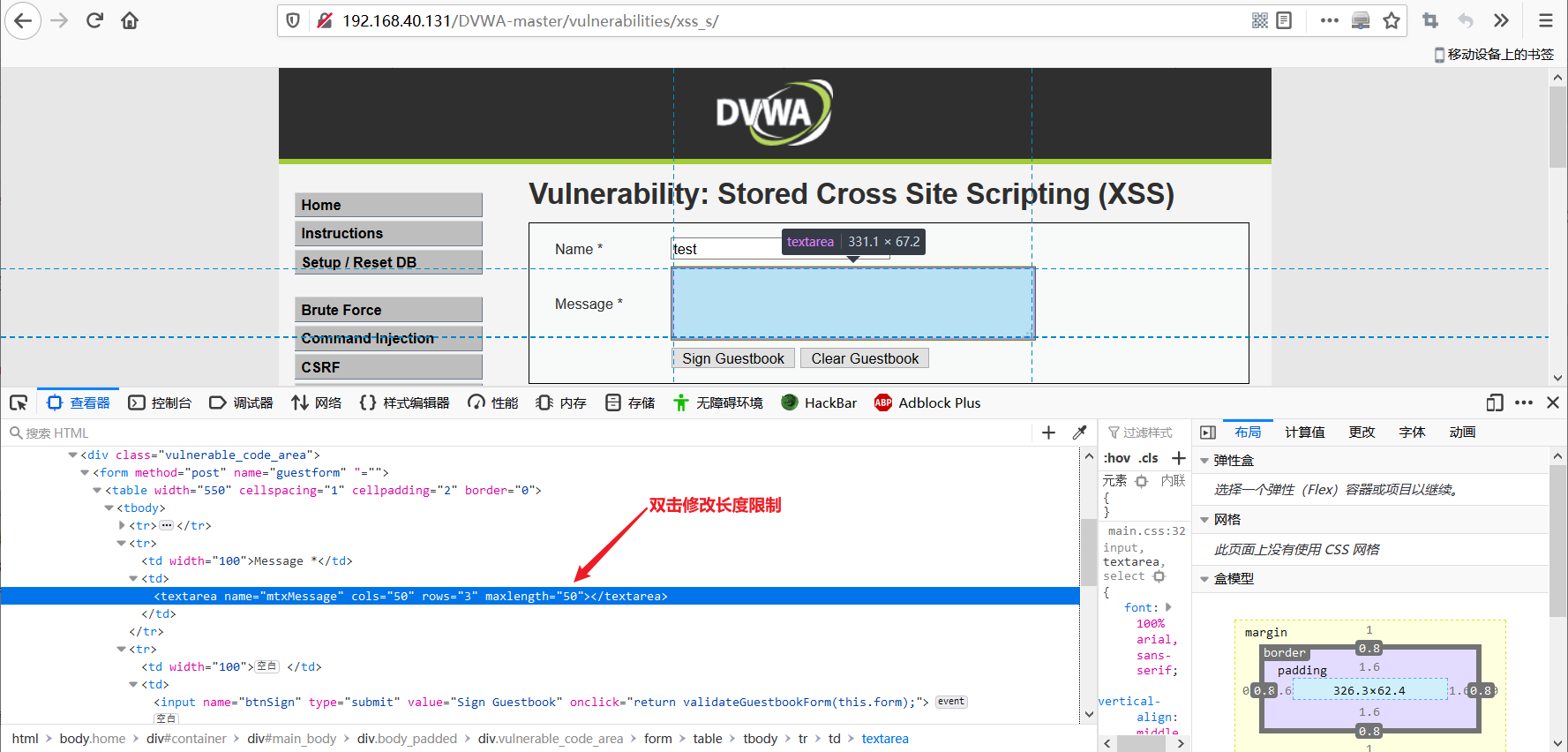
Task: Collapse the table node twisty
Action: pos(97,490)
